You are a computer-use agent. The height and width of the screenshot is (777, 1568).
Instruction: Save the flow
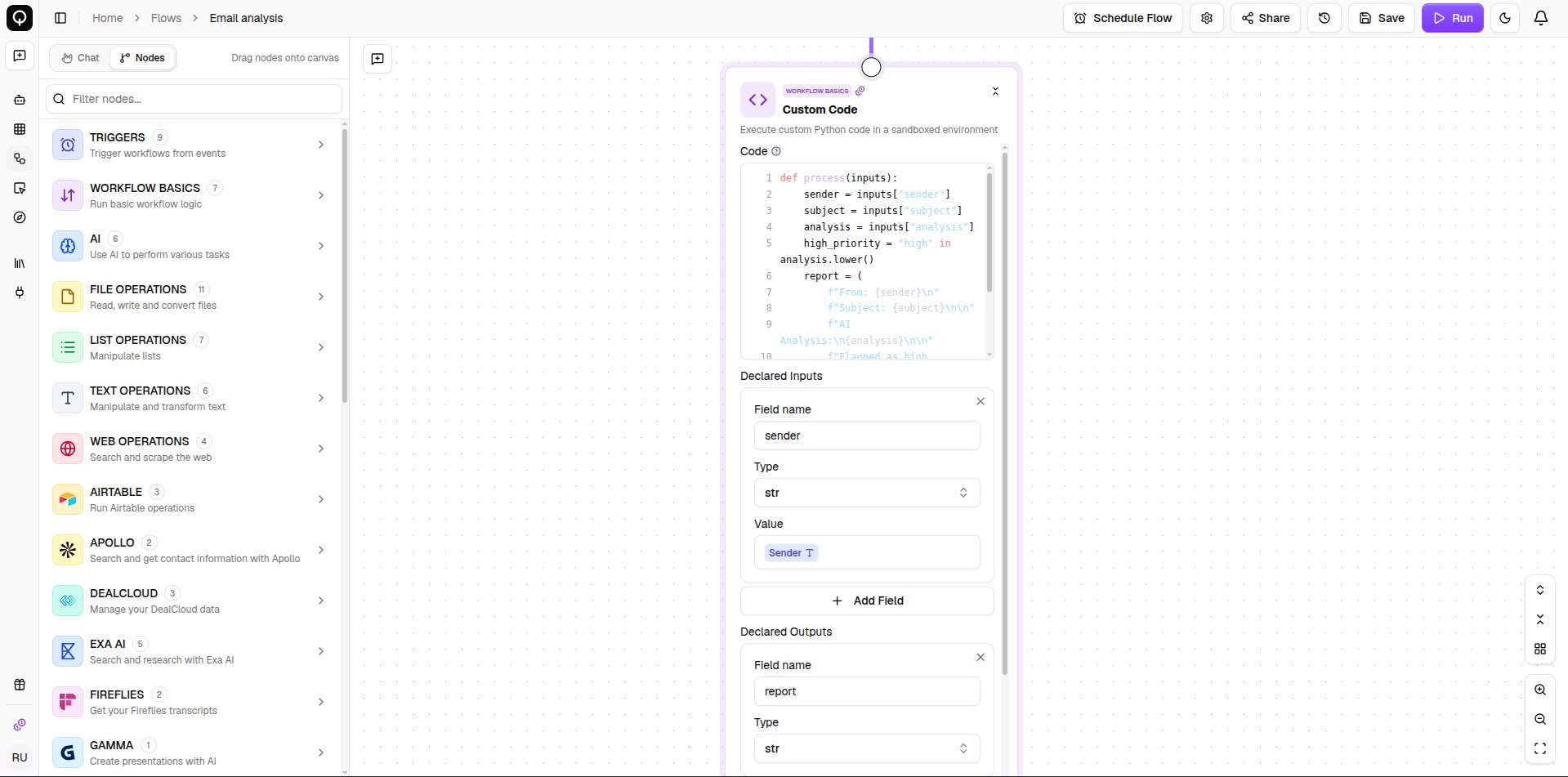1382,18
